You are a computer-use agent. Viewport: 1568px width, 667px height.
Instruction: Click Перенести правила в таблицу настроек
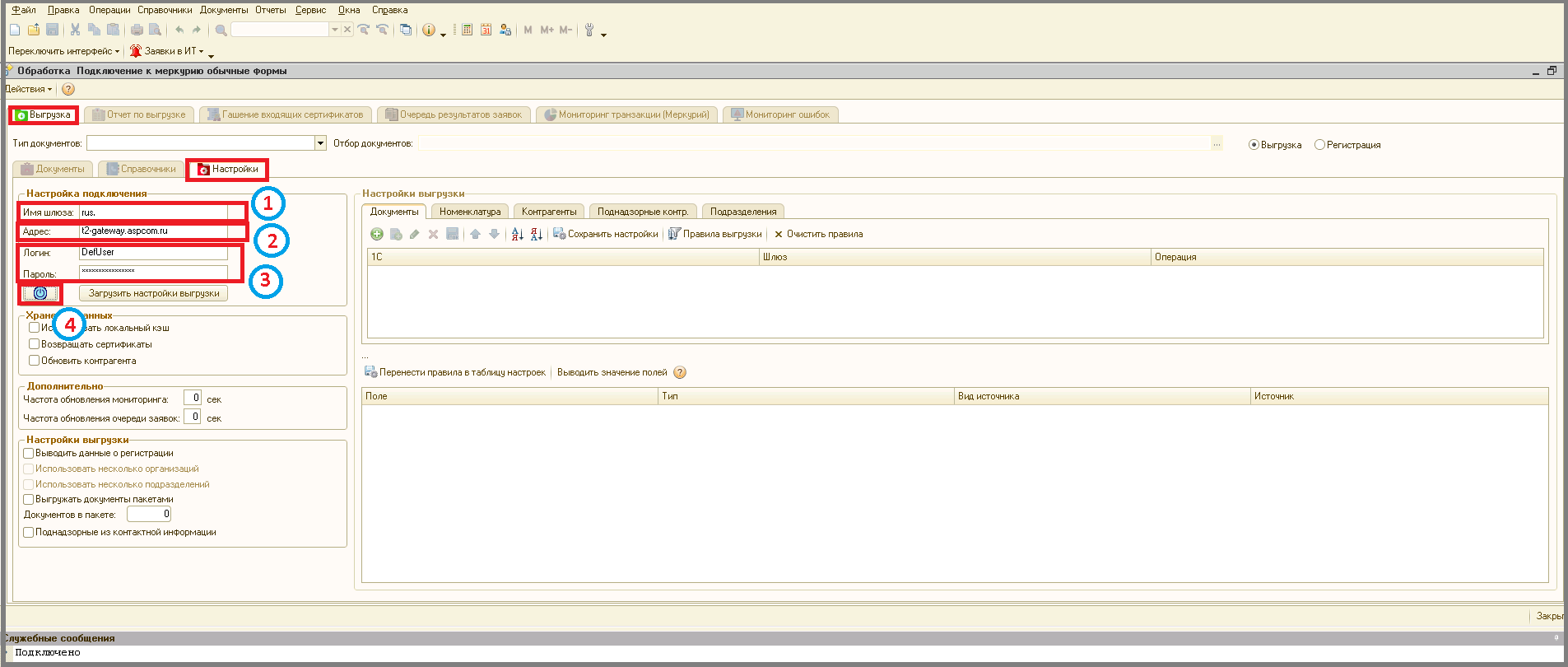(x=455, y=372)
